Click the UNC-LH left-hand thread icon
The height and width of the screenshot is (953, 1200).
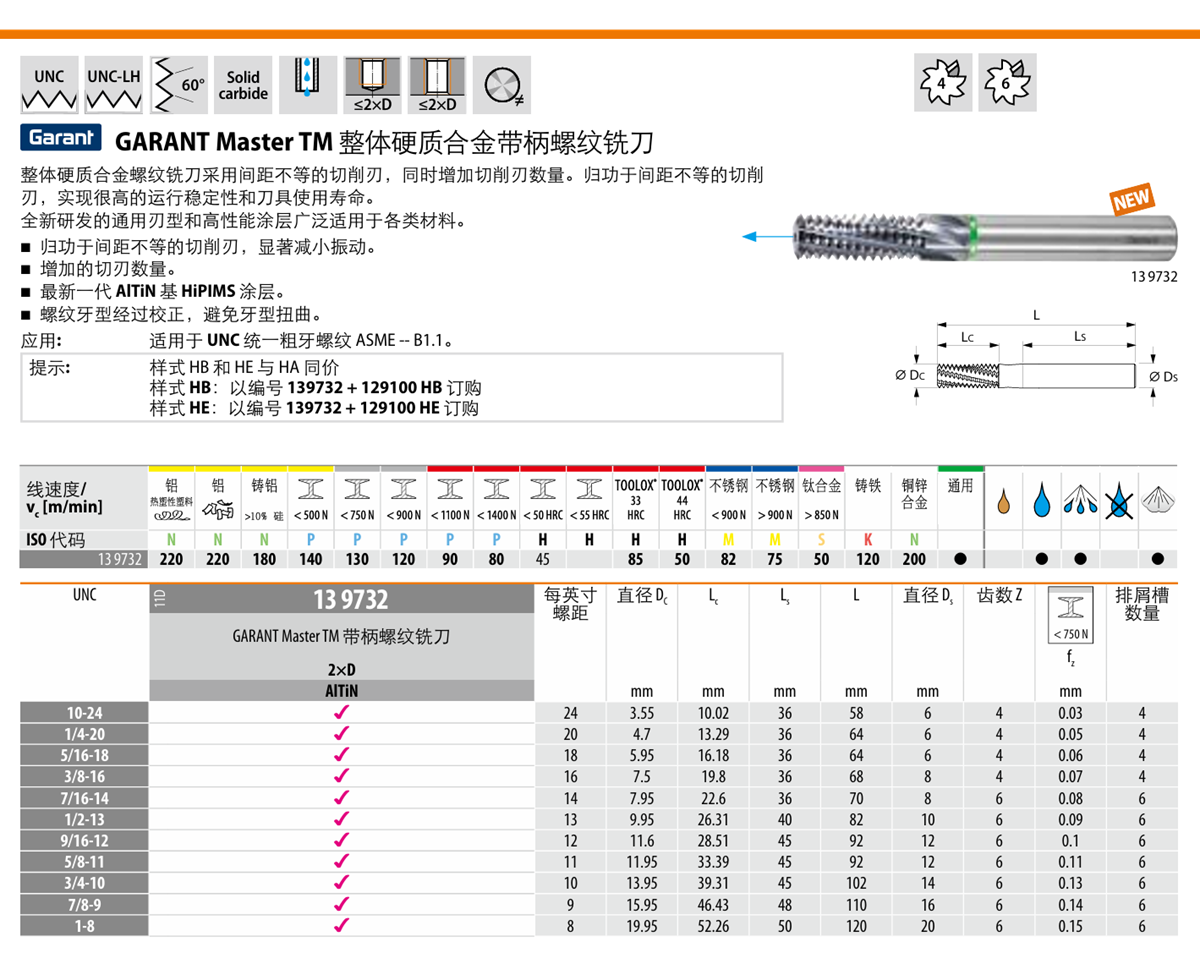[114, 87]
